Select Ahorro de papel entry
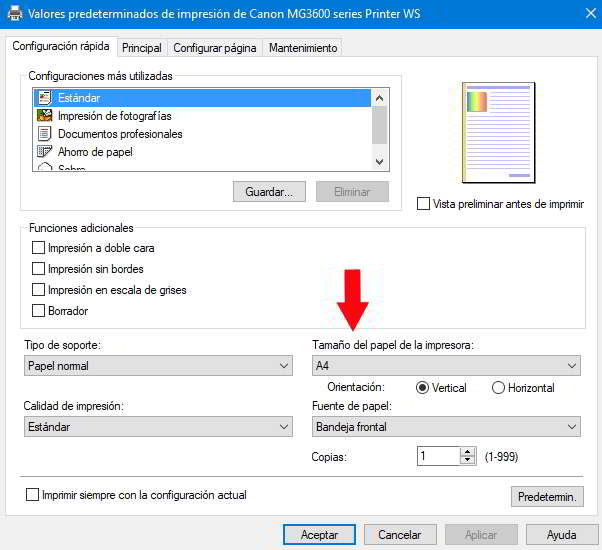 pos(202,152)
